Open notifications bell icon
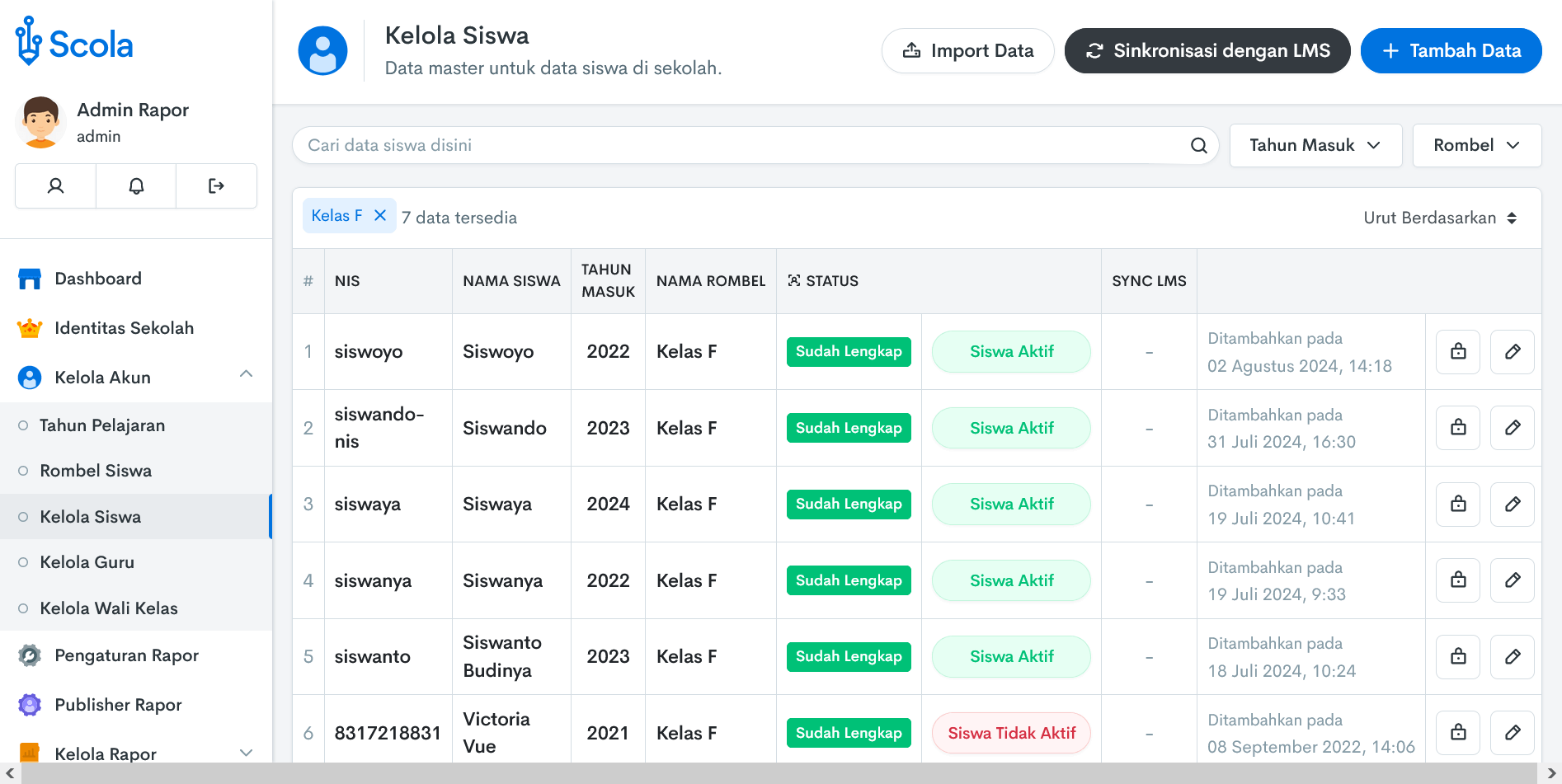This screenshot has width=1562, height=784. coord(136,186)
